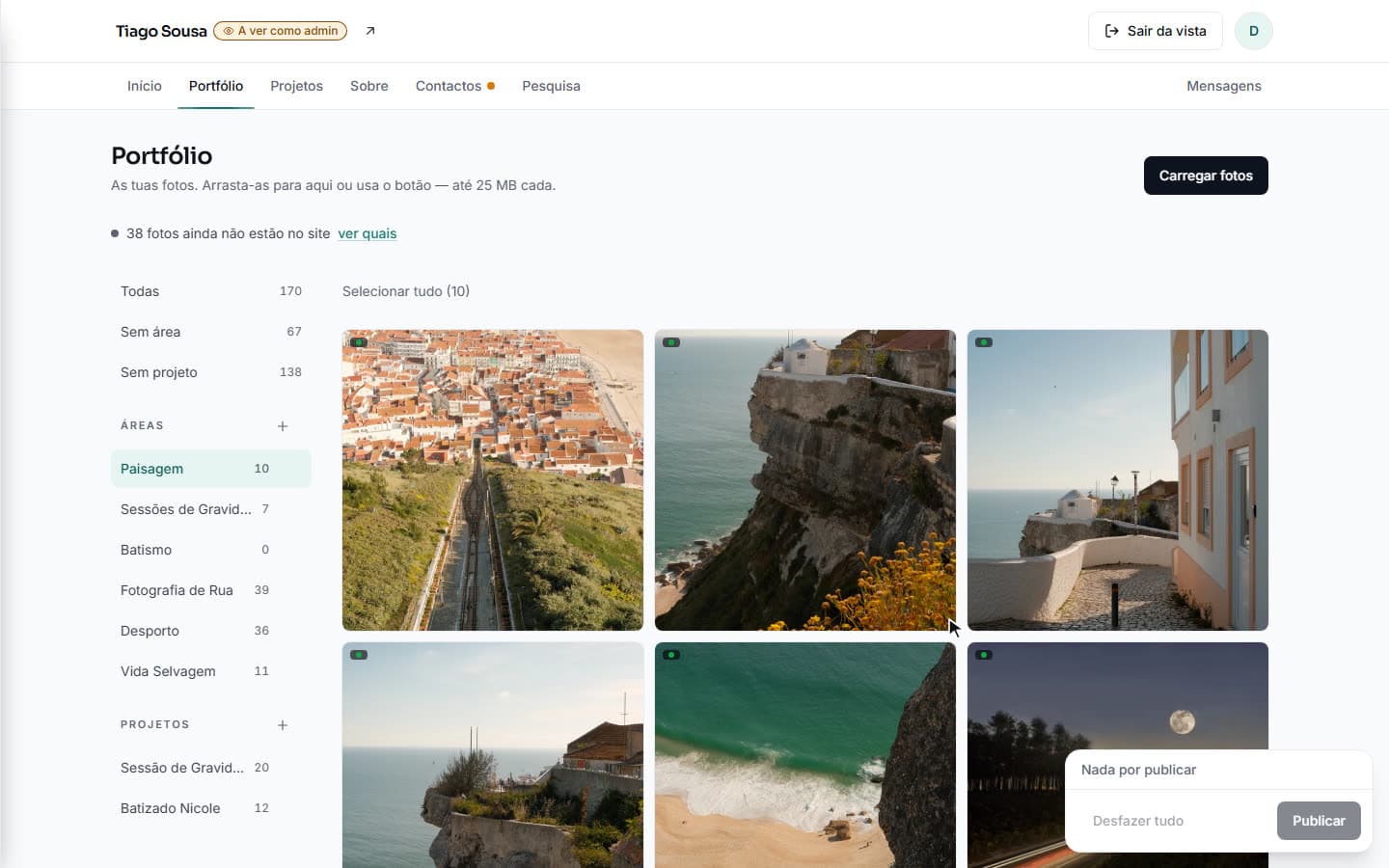
Task: Click the Publicar button
Action: point(1319,821)
